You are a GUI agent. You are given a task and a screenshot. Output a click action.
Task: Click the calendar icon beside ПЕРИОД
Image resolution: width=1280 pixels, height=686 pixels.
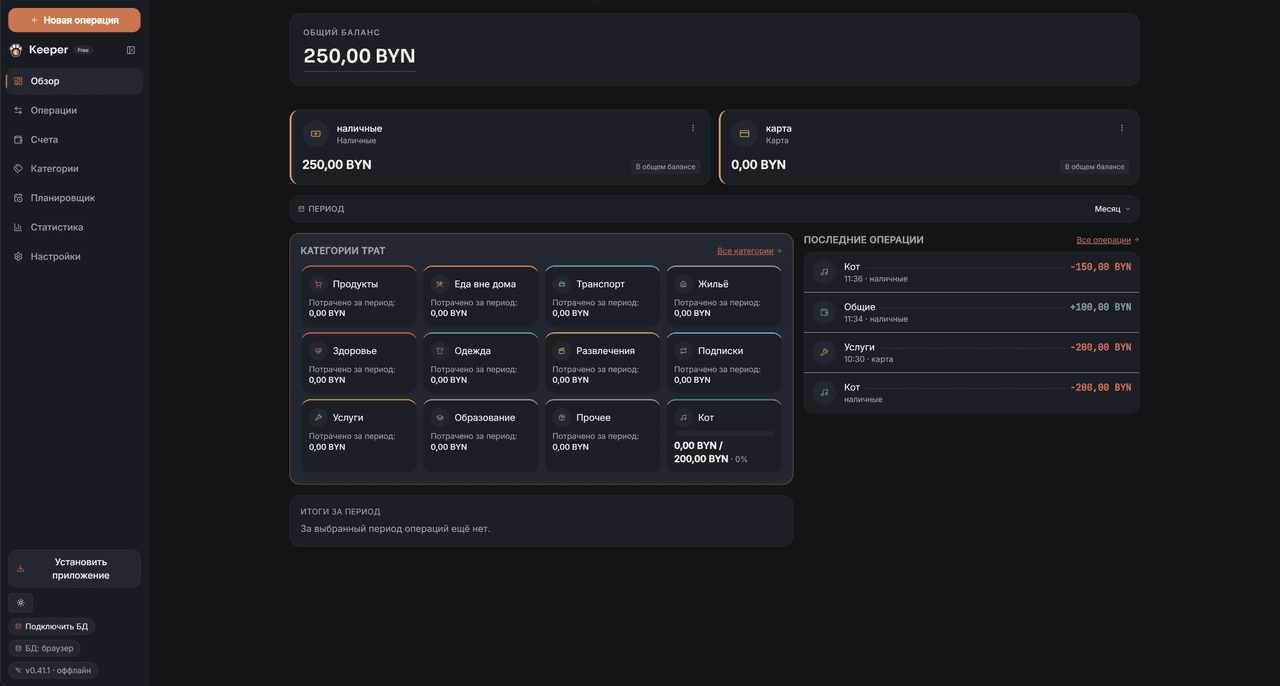click(301, 209)
